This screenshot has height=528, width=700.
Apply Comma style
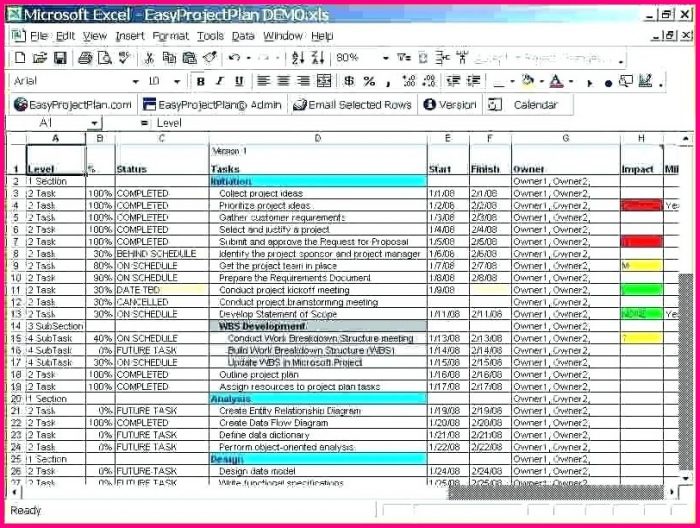coord(388,82)
